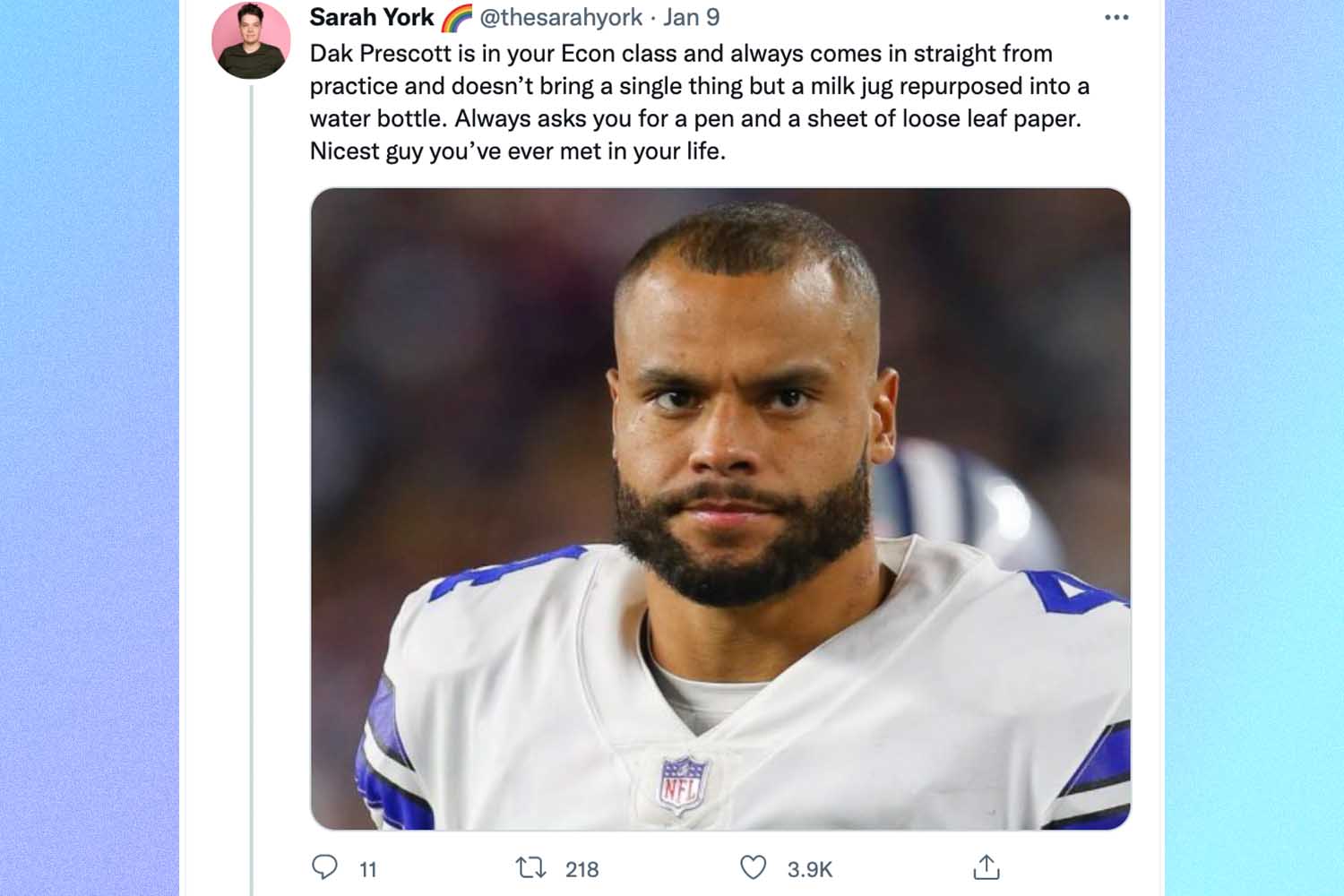Click the 3.9K likes count
Image resolution: width=1344 pixels, height=896 pixels.
pyautogui.click(x=810, y=869)
